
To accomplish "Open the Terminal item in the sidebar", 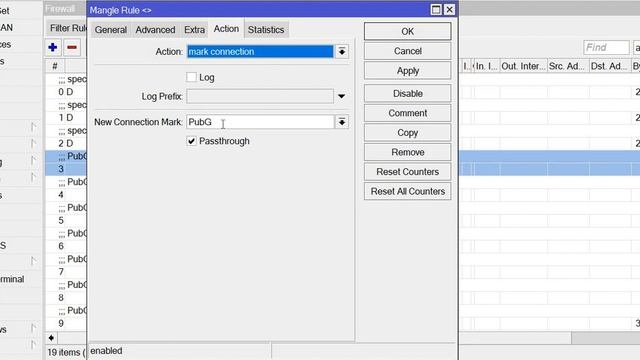I will [12, 279].
